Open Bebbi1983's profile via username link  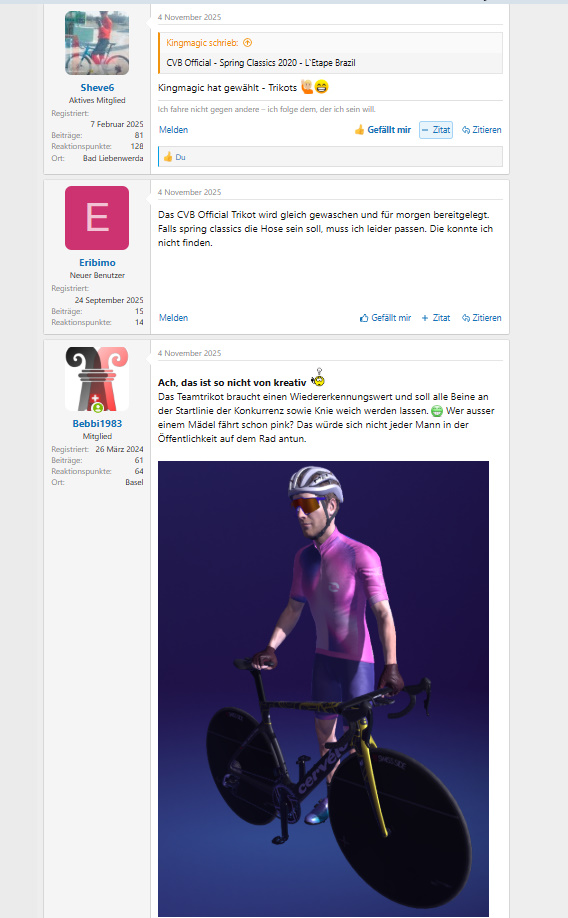97,424
